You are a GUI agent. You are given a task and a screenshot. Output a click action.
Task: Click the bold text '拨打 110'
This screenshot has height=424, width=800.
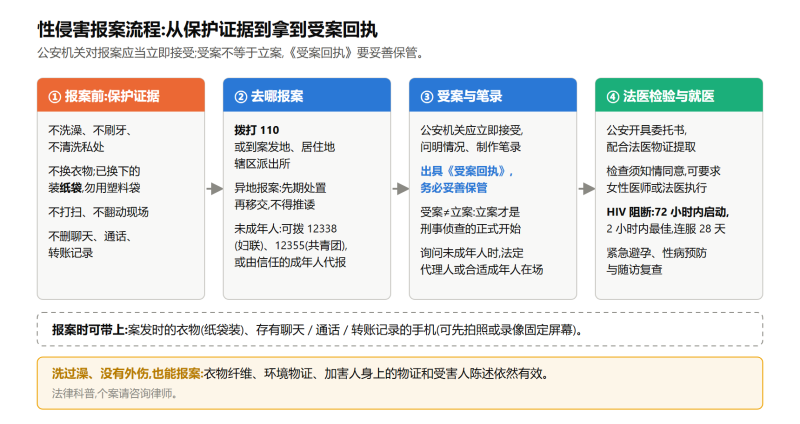257,130
